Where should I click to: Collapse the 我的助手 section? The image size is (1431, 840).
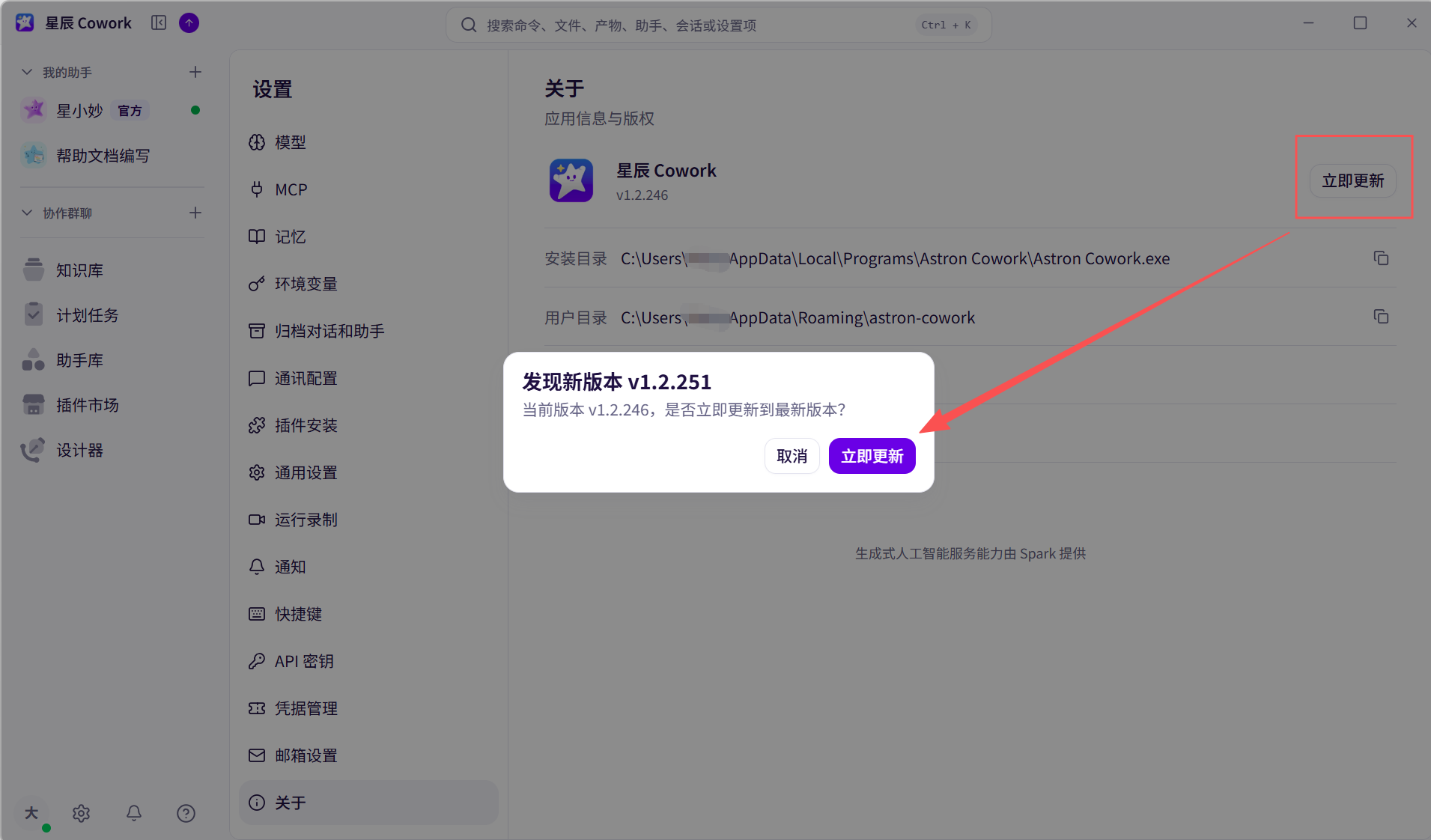[x=27, y=72]
